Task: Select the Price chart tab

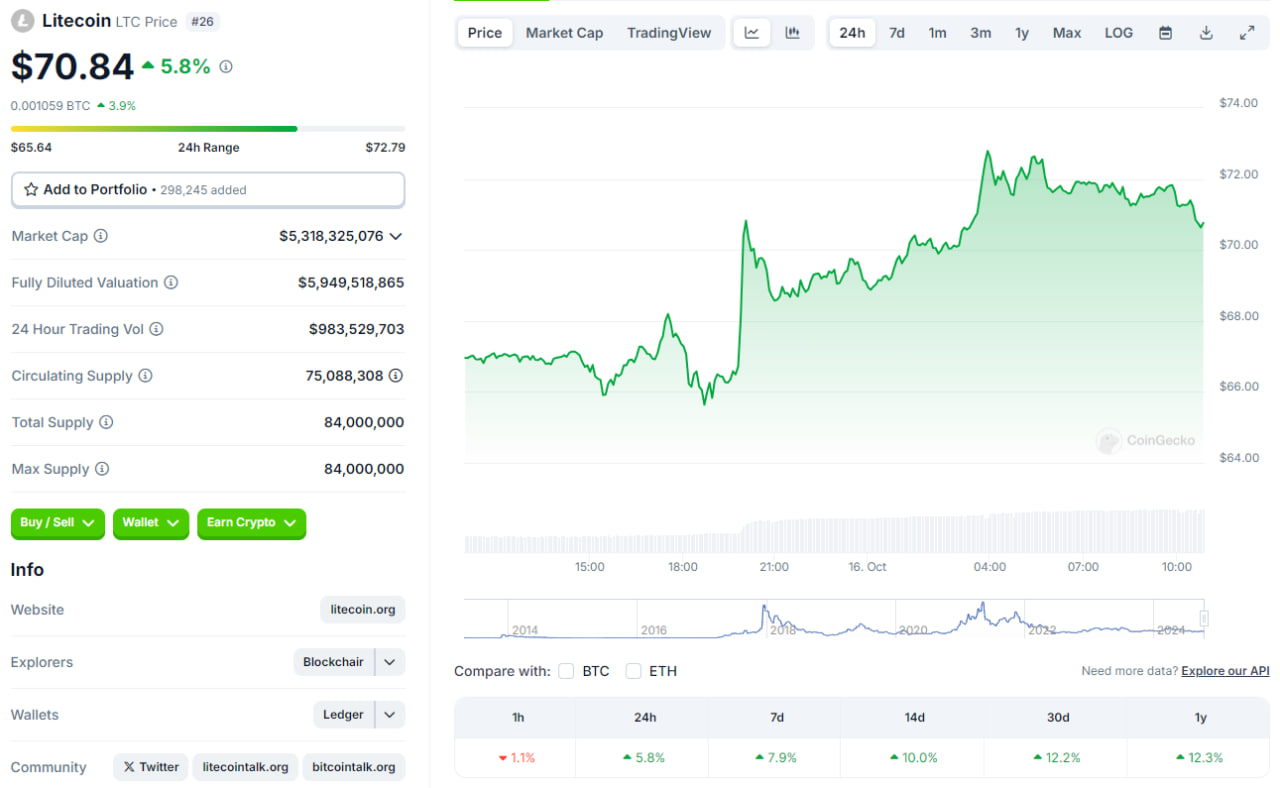Action: point(485,33)
